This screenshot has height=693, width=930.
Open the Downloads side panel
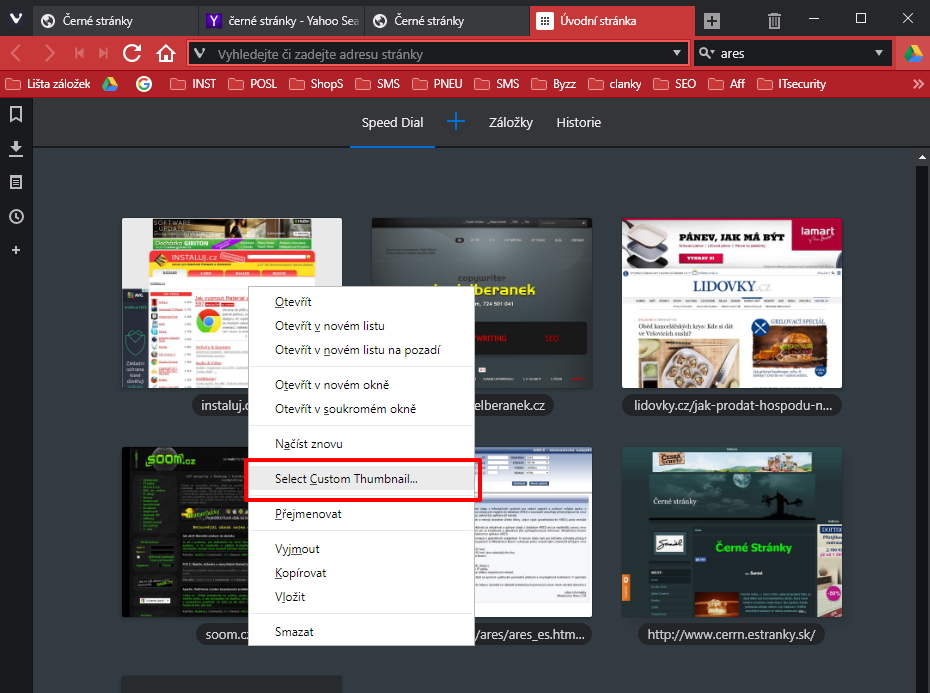[16, 148]
